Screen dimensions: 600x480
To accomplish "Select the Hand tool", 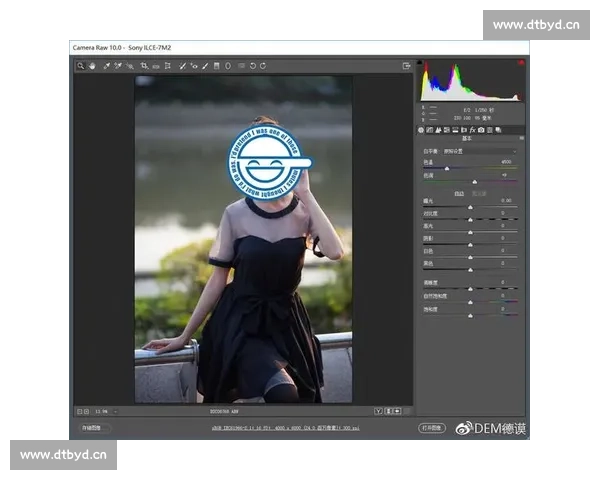I will [92, 66].
